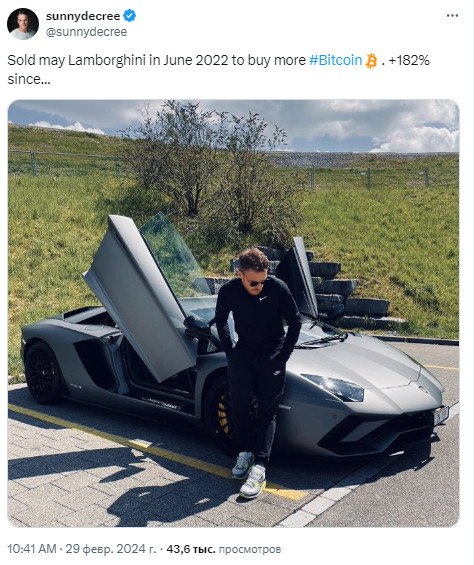
Task: Open the @sunnydecree handle link
Action: (x=87, y=32)
